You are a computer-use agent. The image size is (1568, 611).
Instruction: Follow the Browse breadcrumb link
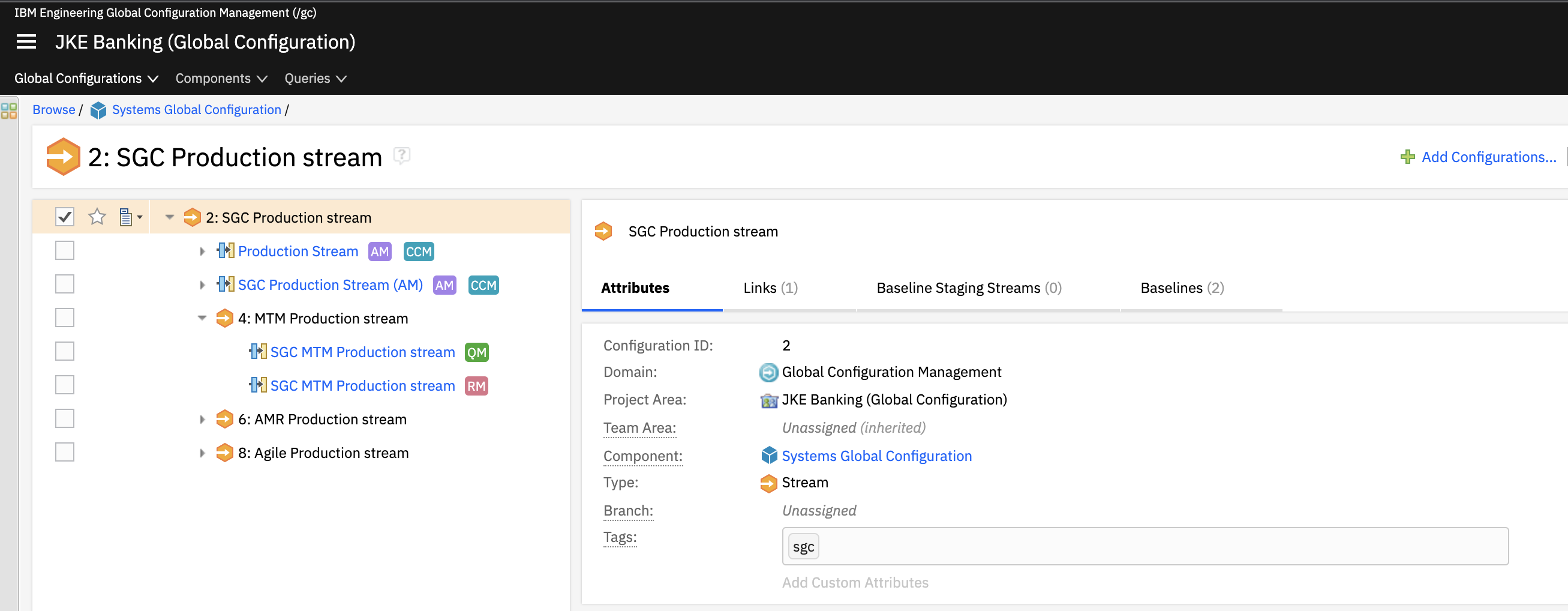coord(53,110)
